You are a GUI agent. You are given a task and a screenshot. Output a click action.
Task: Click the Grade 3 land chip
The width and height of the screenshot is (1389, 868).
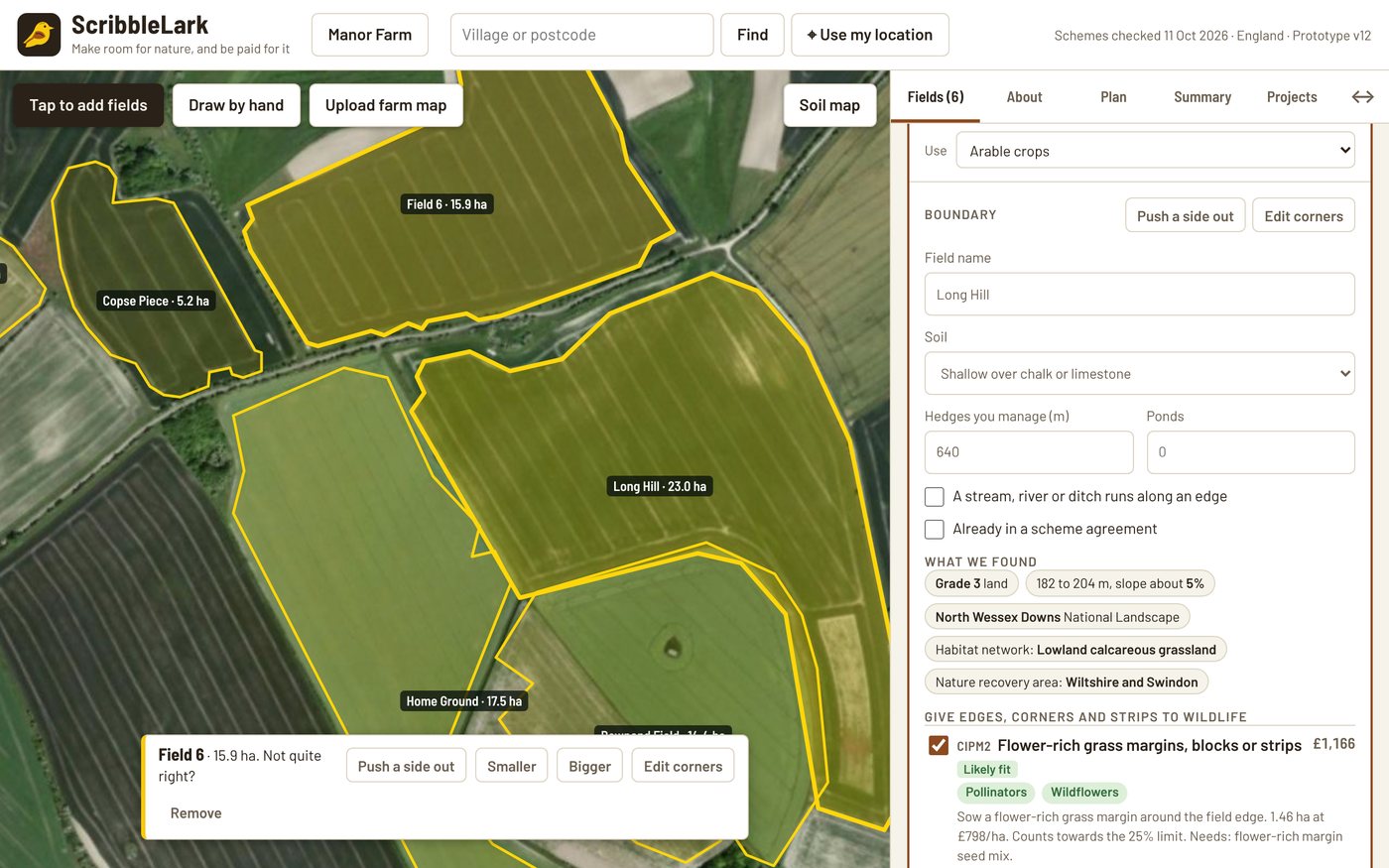971,583
